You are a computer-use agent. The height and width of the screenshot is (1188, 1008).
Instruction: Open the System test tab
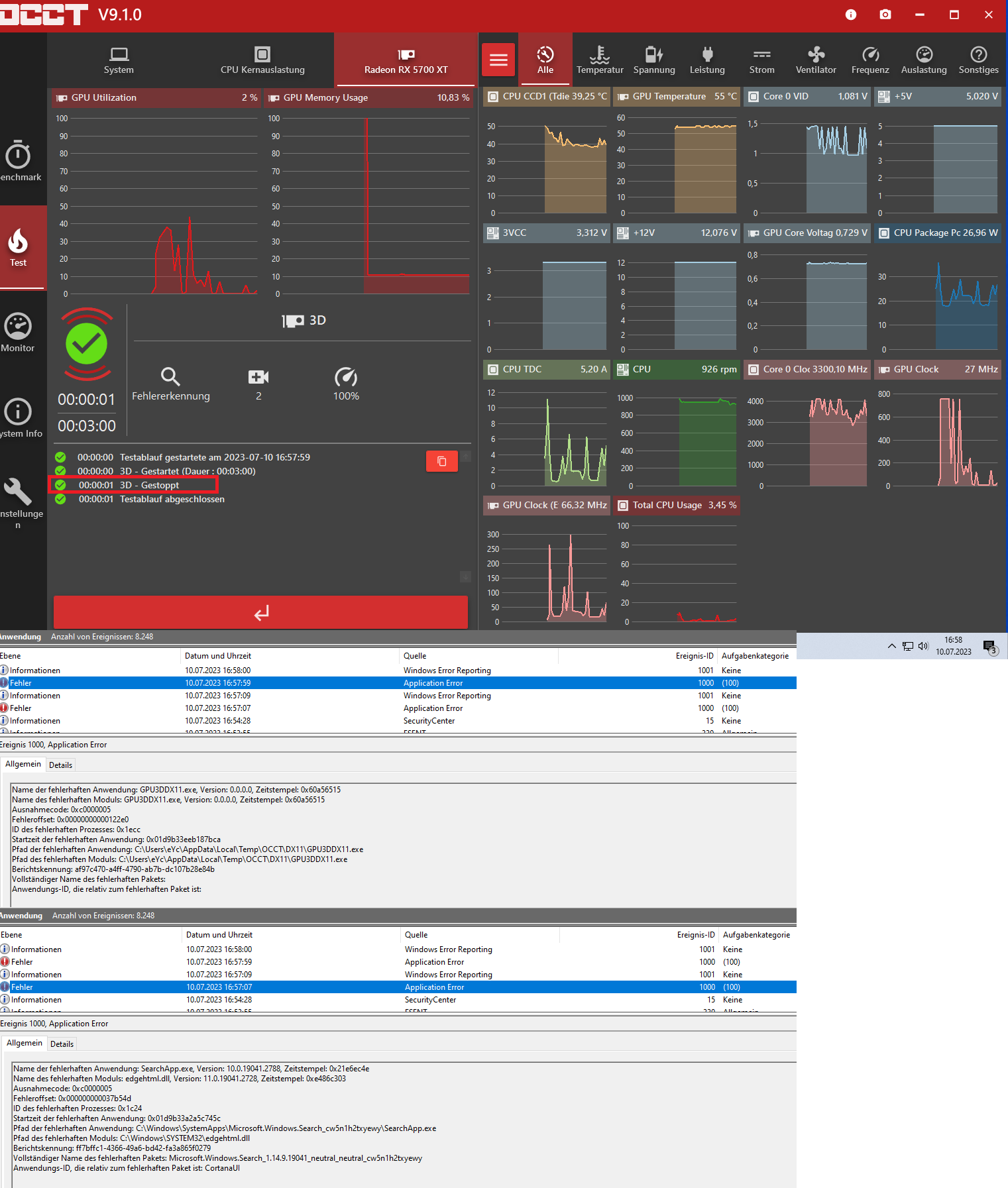pyautogui.click(x=119, y=60)
